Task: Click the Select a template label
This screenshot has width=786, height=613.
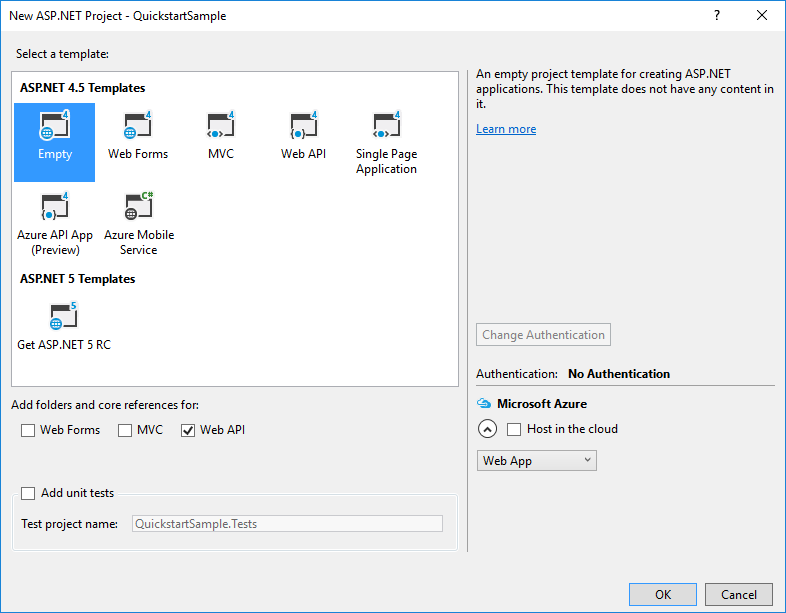Action: (x=62, y=54)
